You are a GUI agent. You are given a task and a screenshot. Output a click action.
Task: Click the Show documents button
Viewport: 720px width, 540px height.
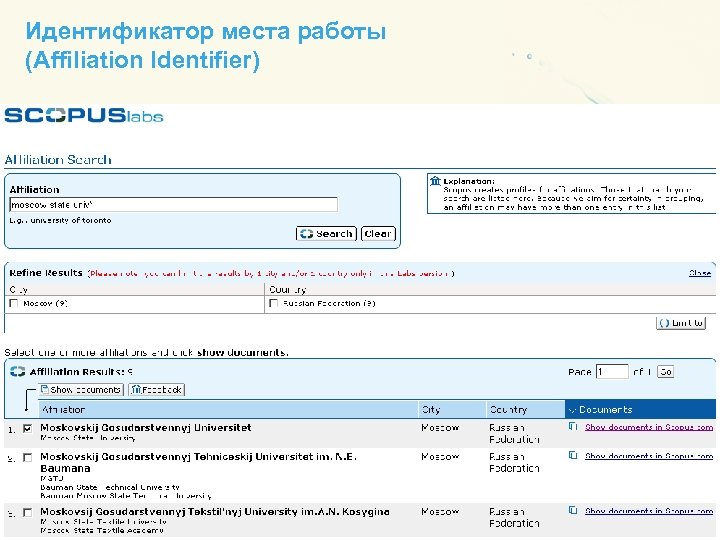click(81, 390)
